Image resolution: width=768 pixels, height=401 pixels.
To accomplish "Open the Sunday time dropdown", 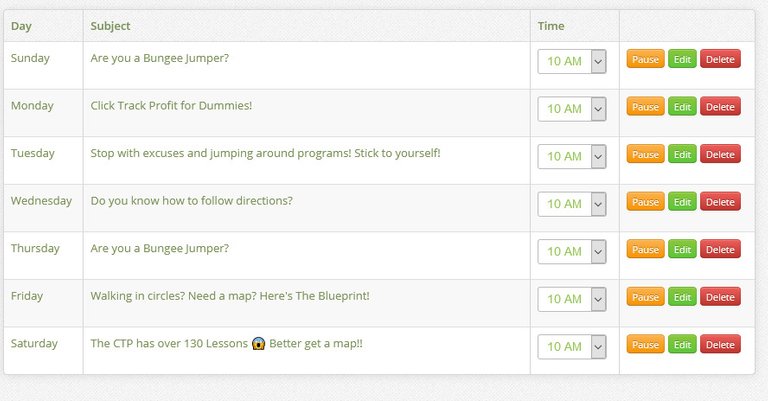I will point(572,61).
